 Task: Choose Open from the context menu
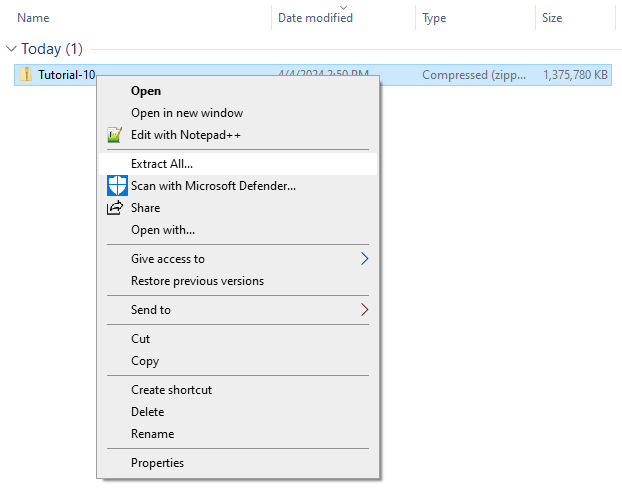238,91
